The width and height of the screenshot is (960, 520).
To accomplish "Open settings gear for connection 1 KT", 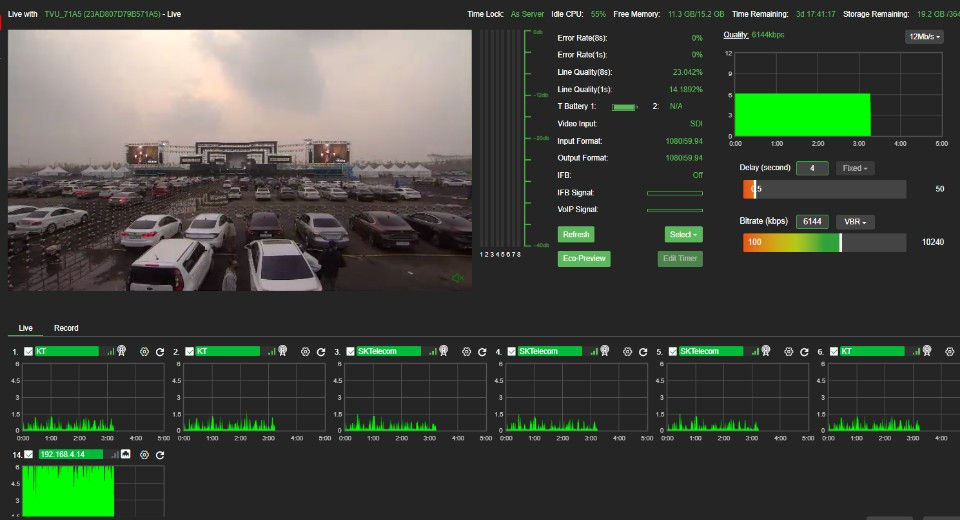I will [144, 352].
